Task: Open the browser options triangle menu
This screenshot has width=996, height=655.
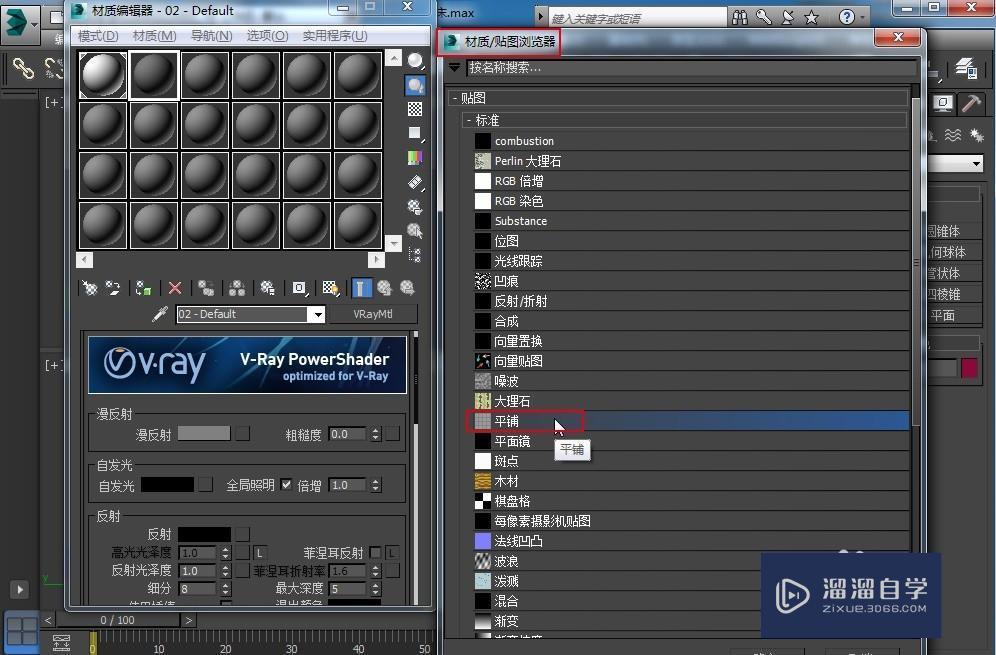Action: coord(455,67)
